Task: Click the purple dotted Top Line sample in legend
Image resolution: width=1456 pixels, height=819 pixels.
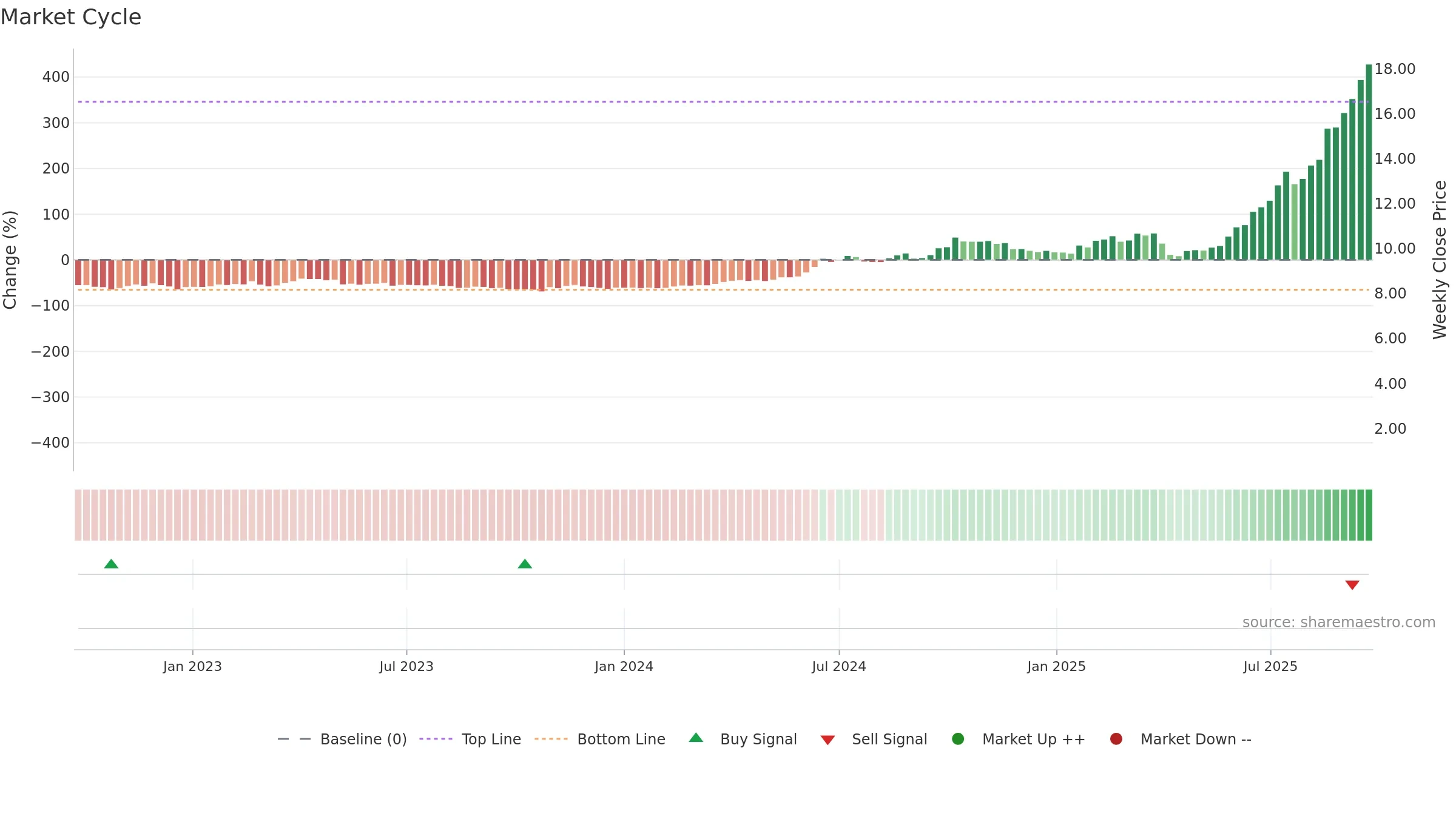Action: pyautogui.click(x=436, y=739)
